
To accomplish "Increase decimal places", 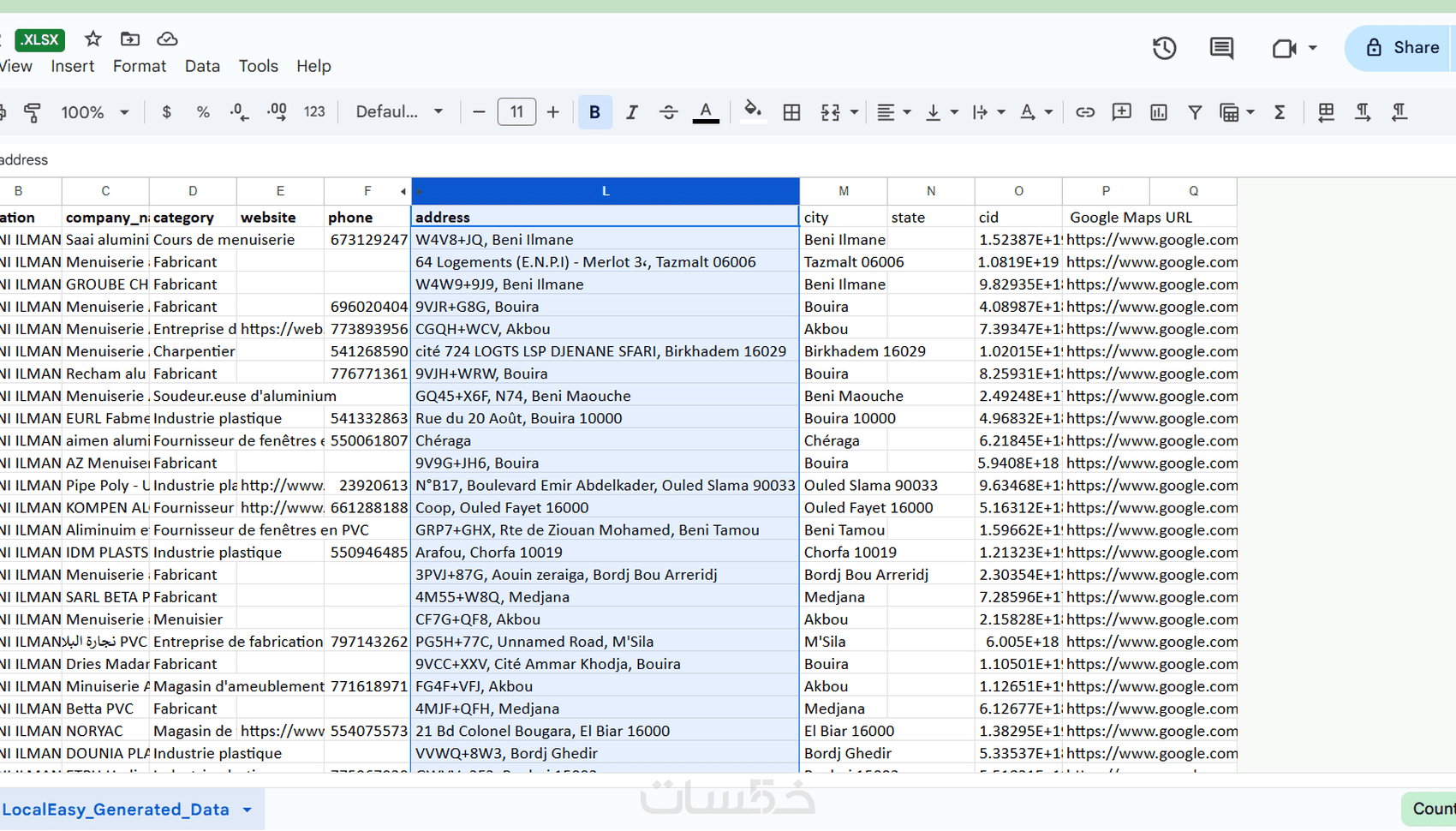I will coord(277,112).
